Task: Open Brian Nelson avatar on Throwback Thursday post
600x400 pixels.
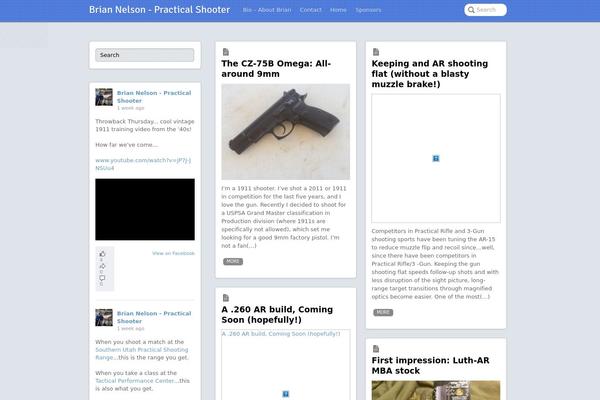Action: coord(104,97)
